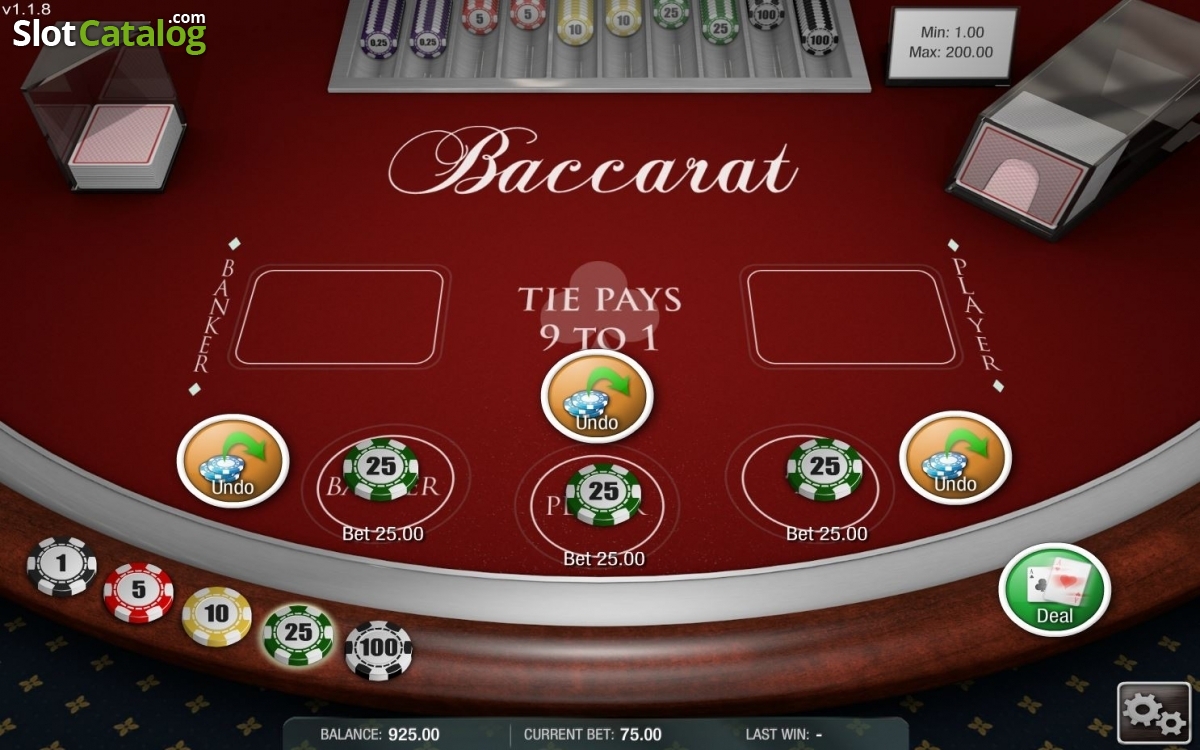Choose the green 25 chip
The height and width of the screenshot is (750, 1200).
(x=298, y=634)
